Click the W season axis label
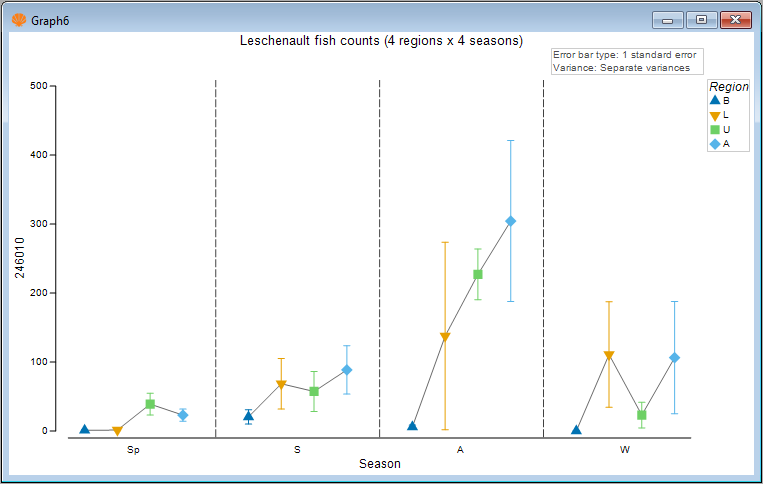 point(625,449)
